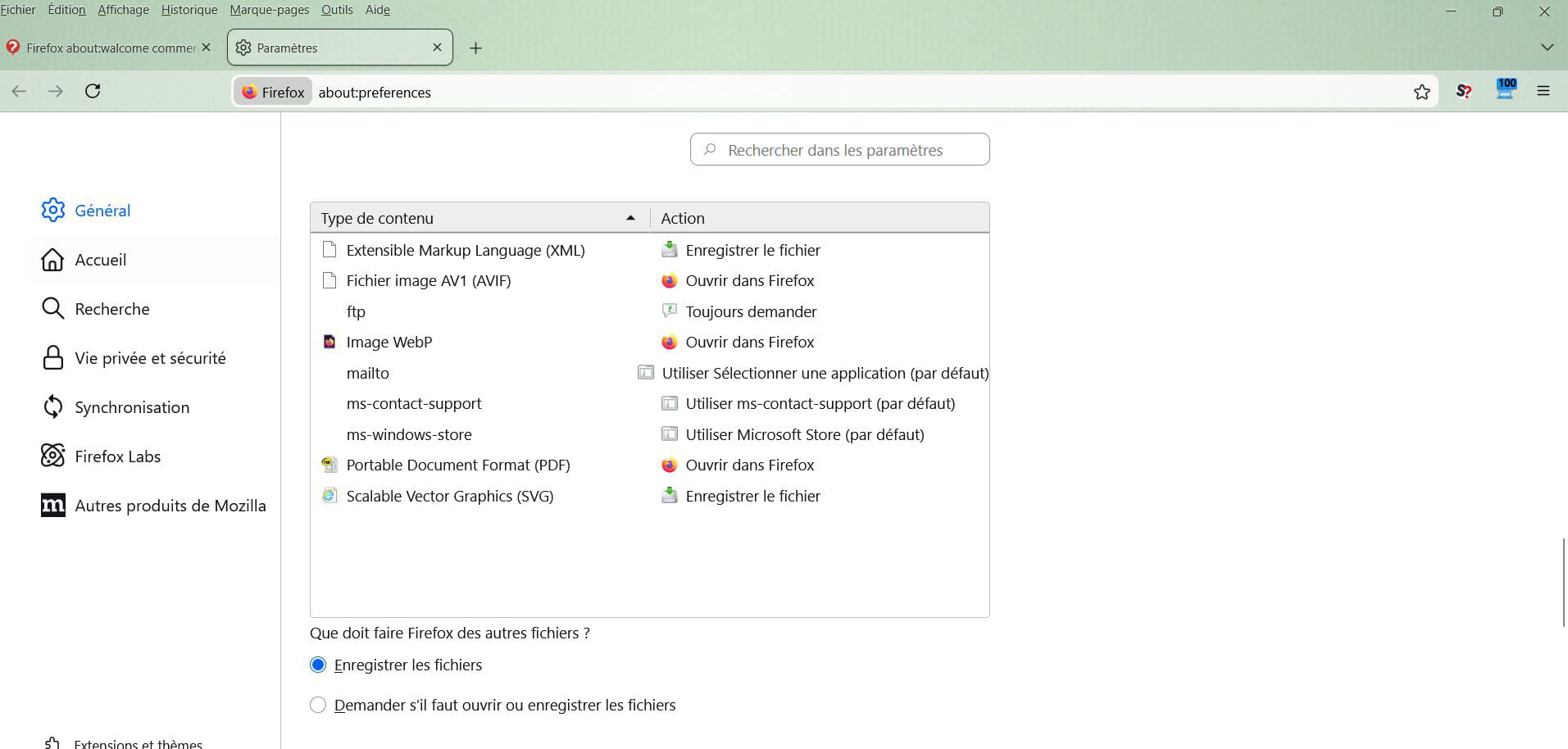
Task: Switch to Firefox about:walcome tab
Action: coord(110,48)
